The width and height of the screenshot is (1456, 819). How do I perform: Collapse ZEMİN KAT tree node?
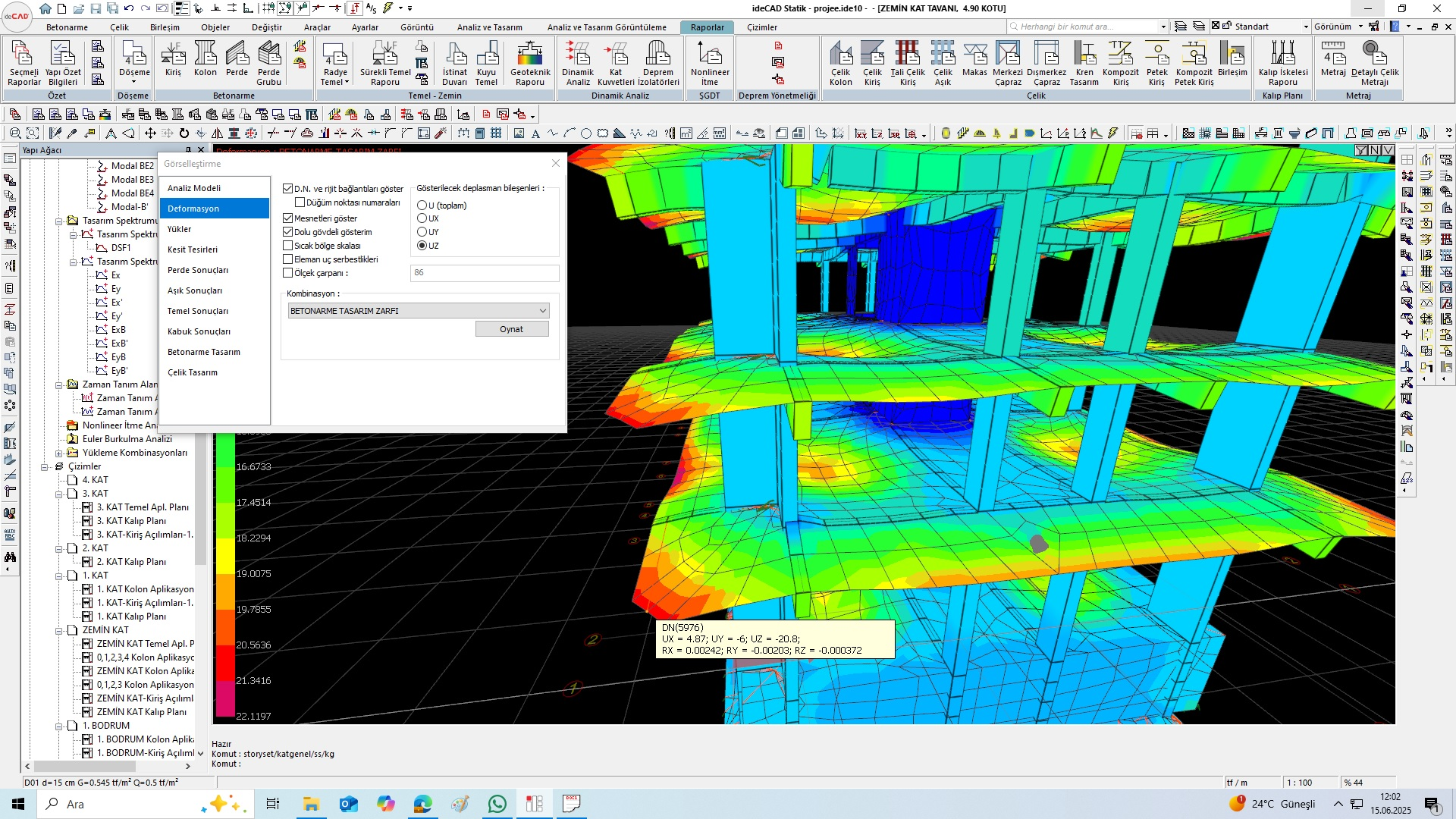coord(58,630)
